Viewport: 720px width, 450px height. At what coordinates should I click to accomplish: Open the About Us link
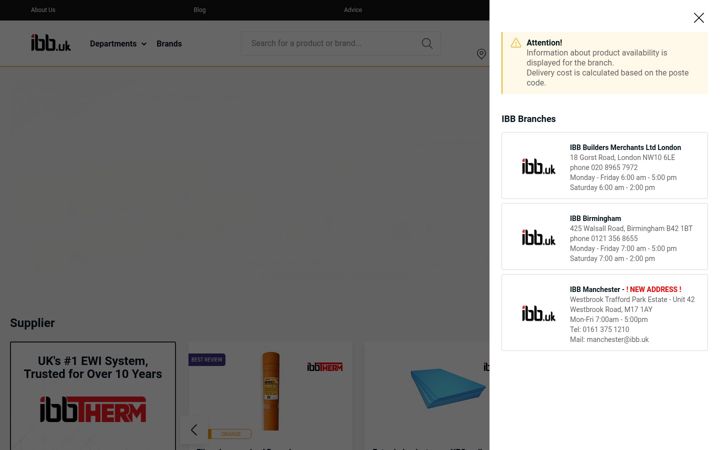[43, 10]
